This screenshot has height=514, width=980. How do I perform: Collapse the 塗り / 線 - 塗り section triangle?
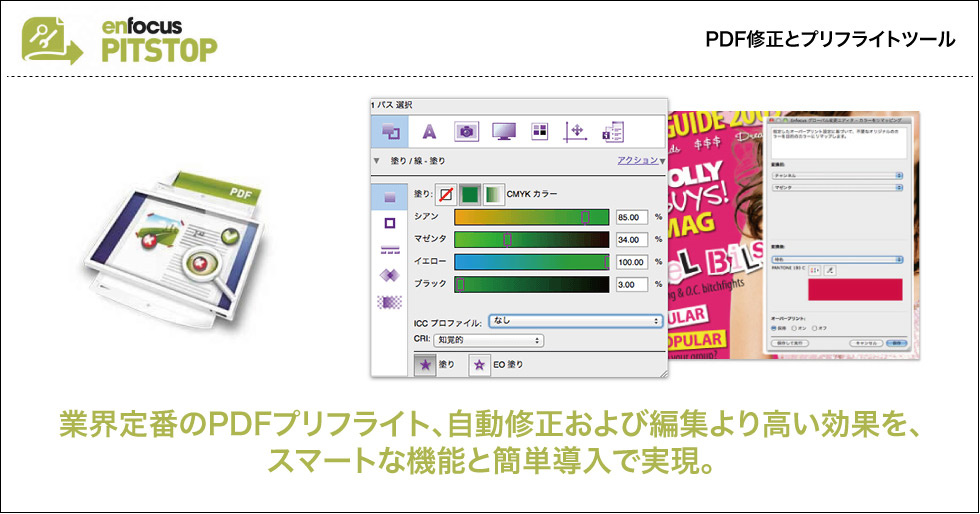point(376,161)
